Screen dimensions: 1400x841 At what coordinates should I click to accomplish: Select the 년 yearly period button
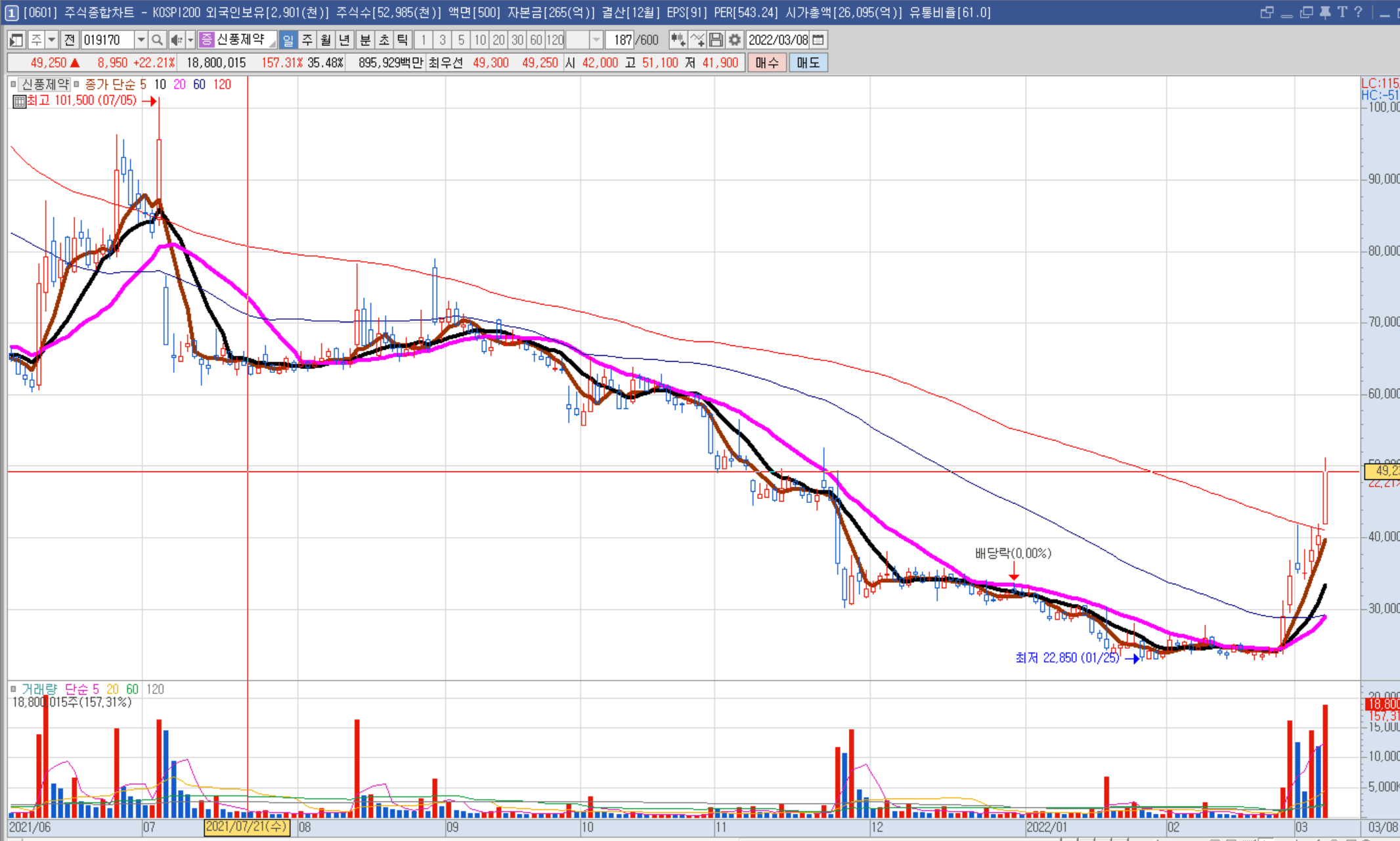coord(344,40)
